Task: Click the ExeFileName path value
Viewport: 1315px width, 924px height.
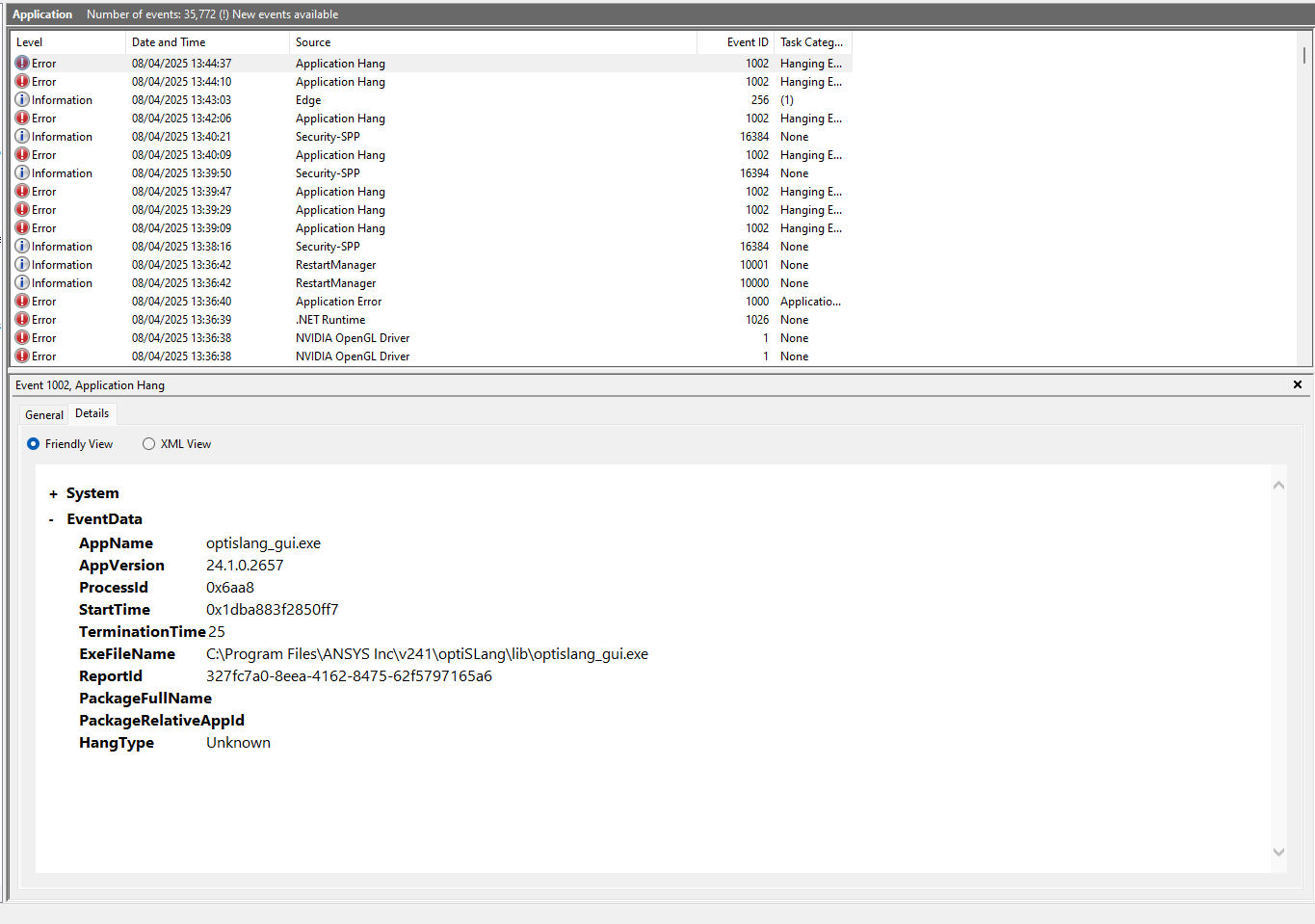Action: pyautogui.click(x=427, y=654)
